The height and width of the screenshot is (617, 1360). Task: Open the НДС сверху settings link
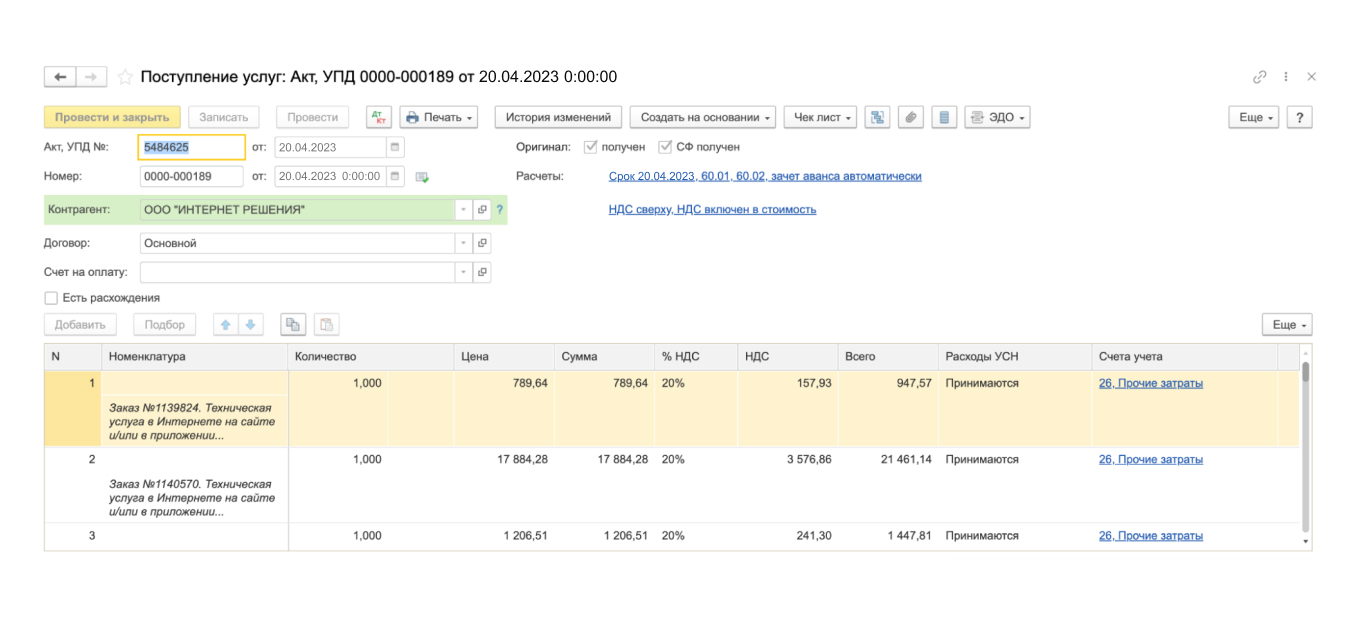click(712, 210)
